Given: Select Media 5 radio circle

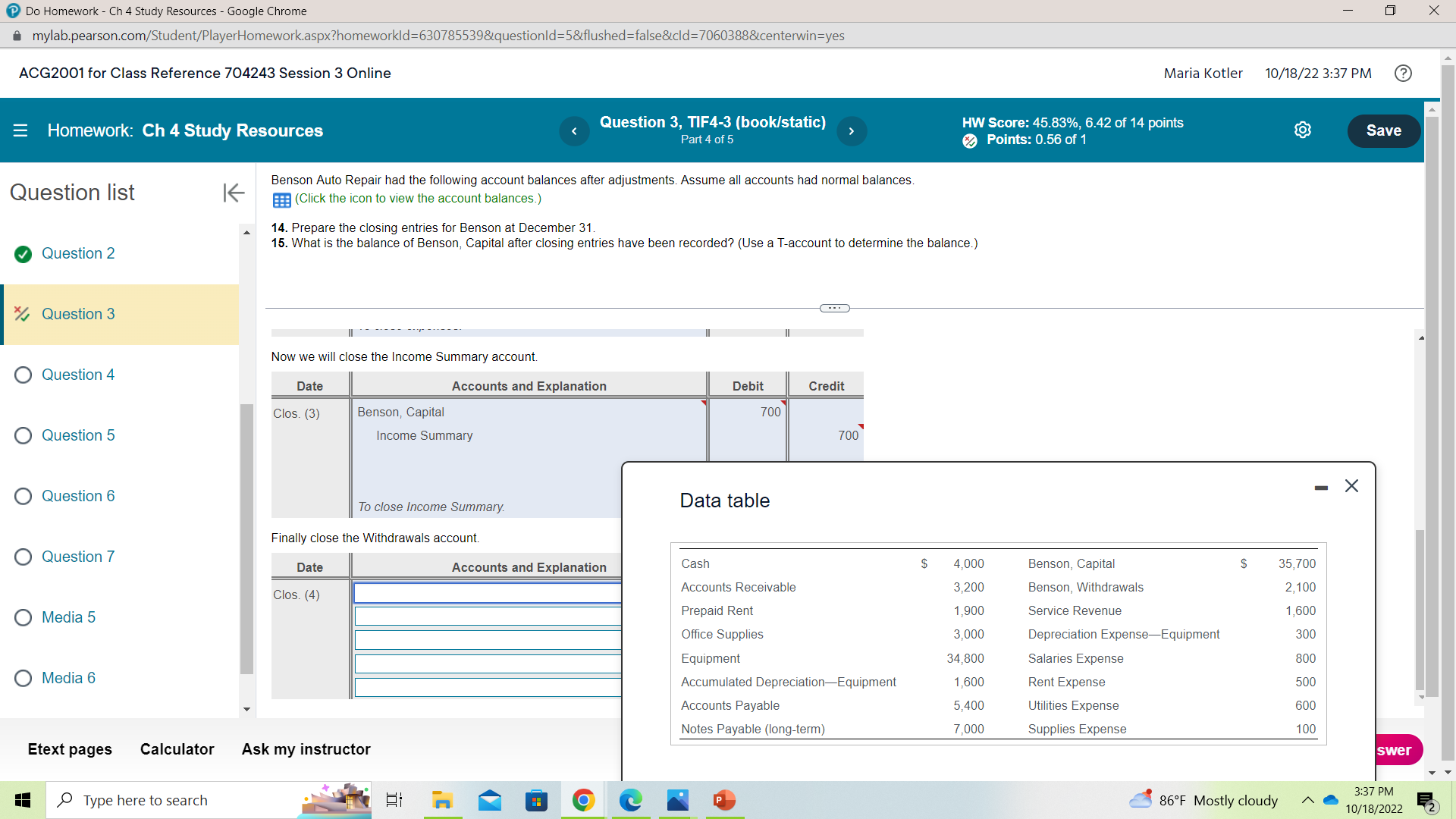Looking at the screenshot, I should [24, 618].
